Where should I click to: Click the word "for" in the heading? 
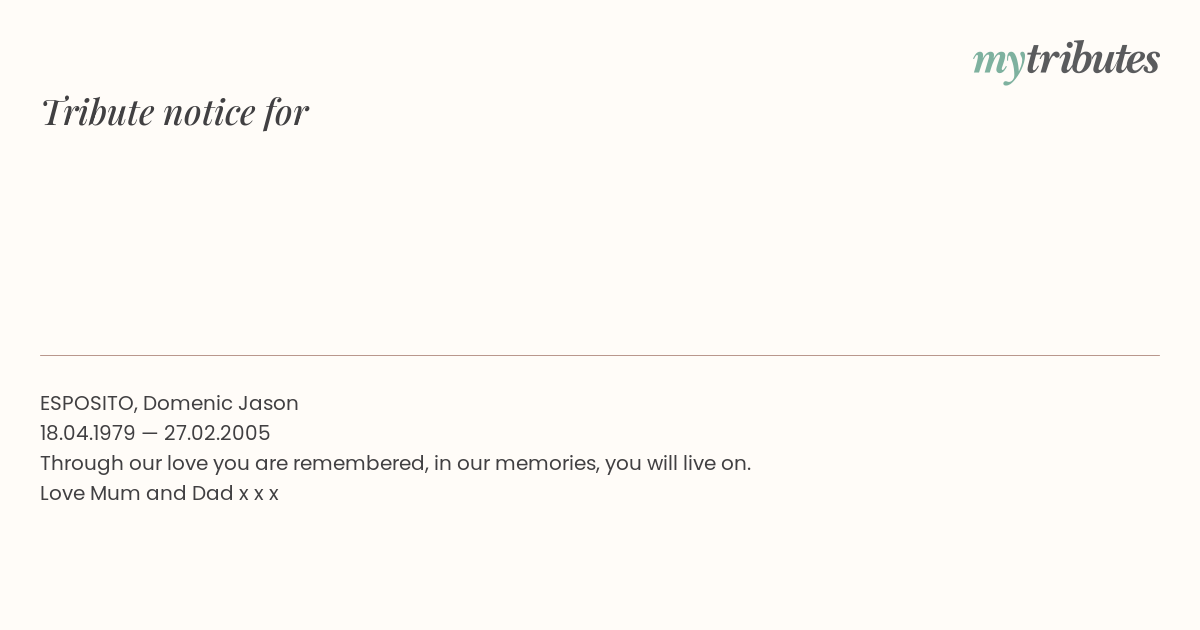coord(286,113)
